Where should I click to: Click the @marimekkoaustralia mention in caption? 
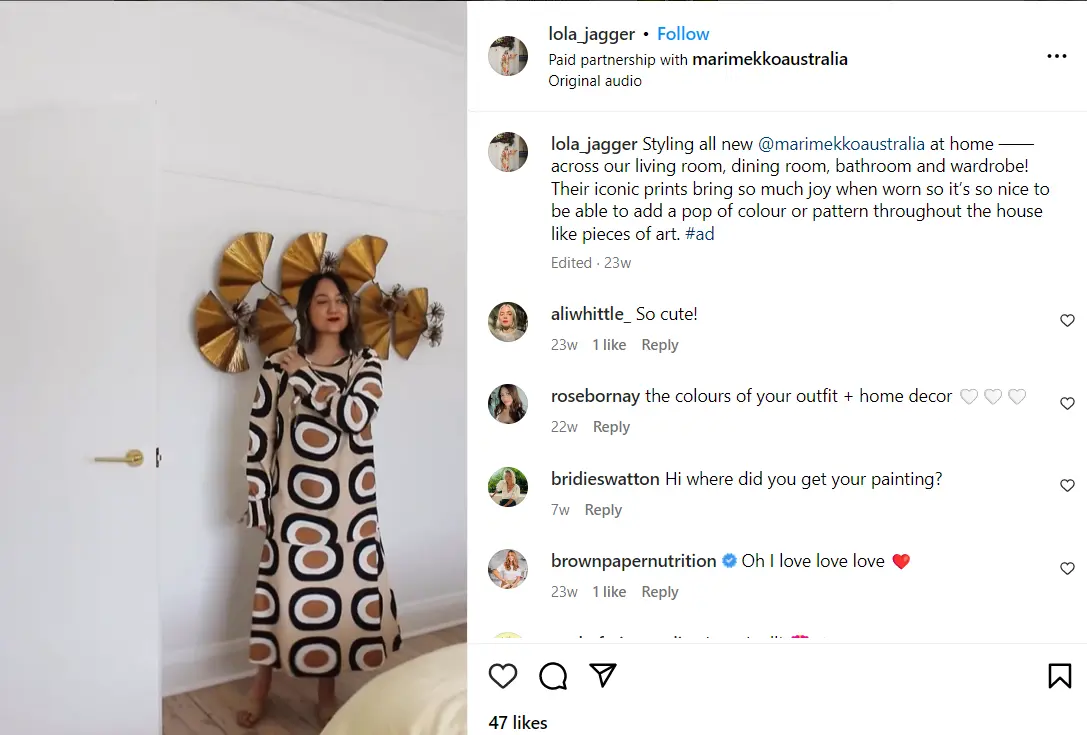[x=841, y=144]
